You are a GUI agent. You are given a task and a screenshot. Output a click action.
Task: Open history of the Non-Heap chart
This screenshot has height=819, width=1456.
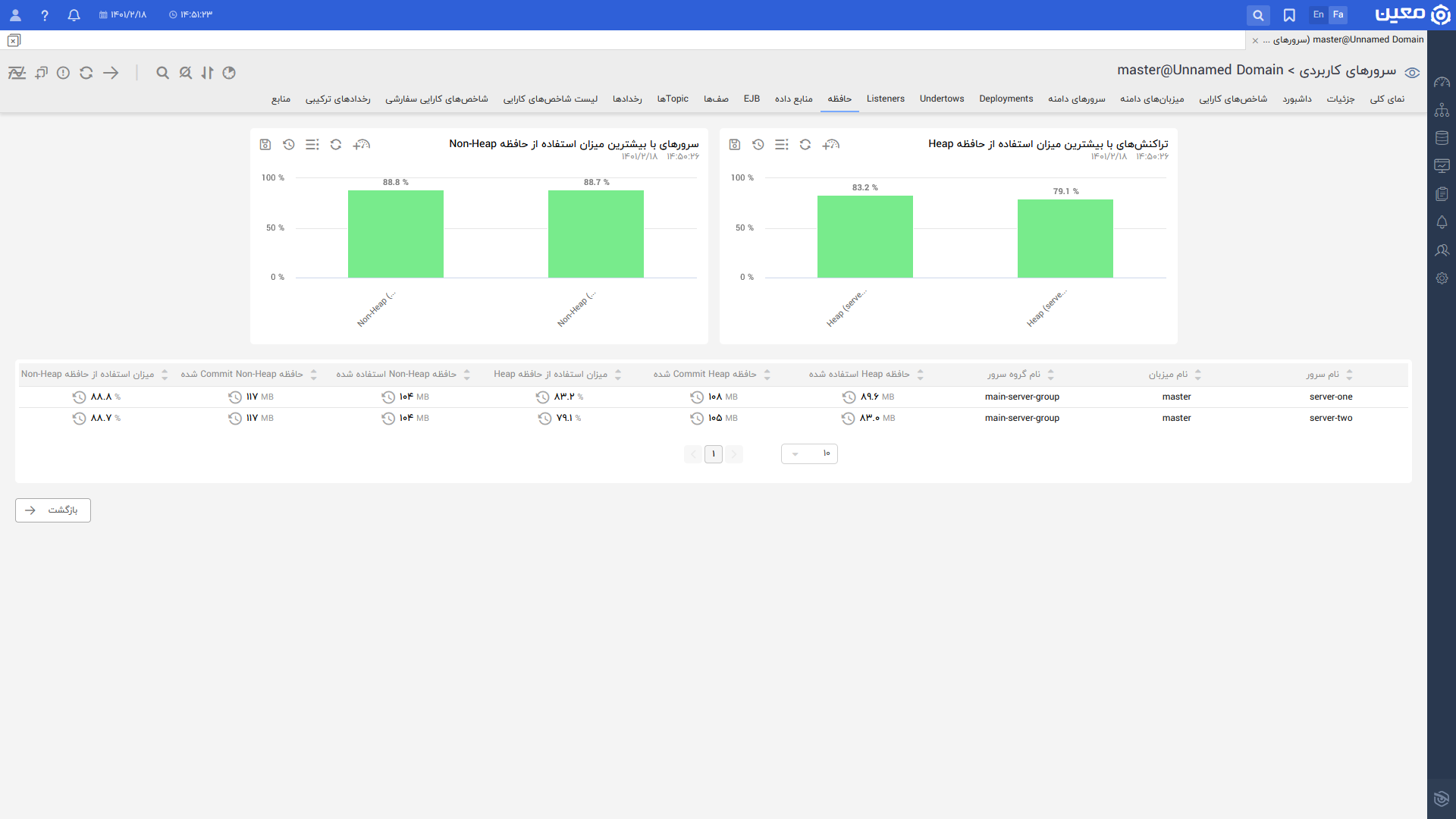tap(289, 144)
